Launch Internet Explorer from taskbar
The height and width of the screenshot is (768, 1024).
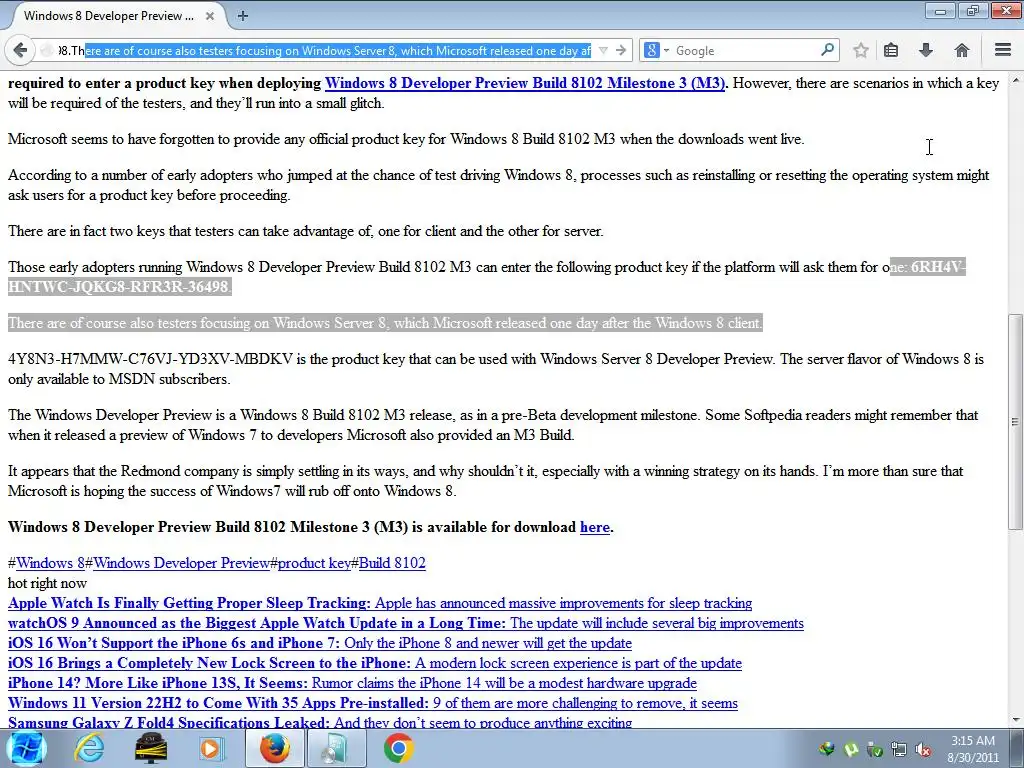89,748
